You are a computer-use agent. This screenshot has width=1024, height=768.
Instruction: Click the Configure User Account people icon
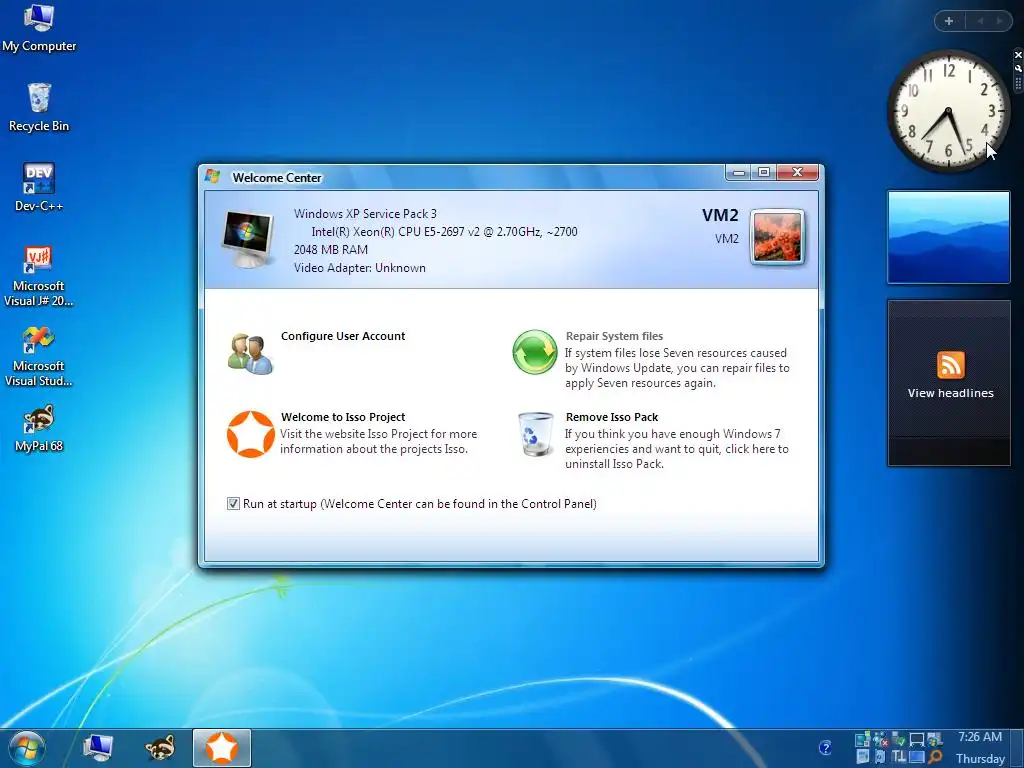coord(250,354)
